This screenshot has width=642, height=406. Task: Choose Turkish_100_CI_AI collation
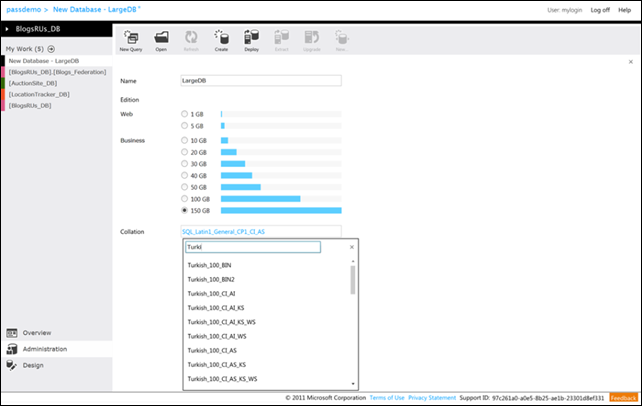tap(211, 294)
